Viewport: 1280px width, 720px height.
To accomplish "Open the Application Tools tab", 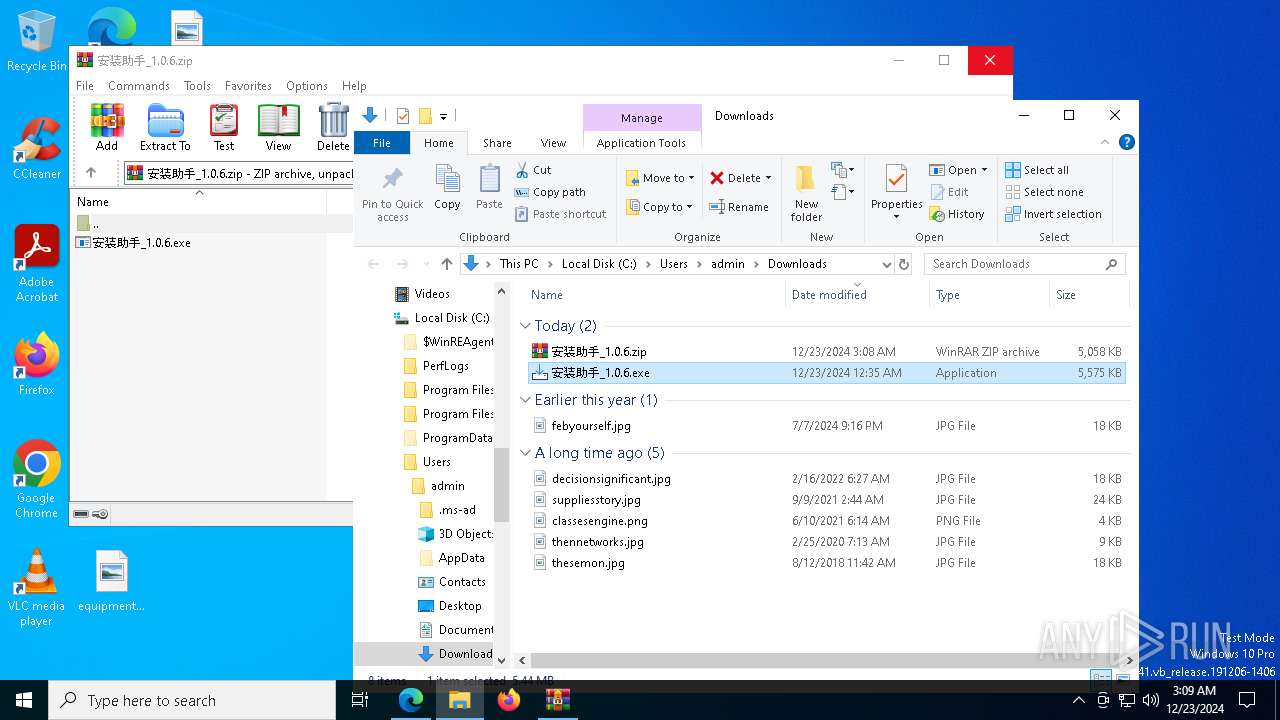I will (x=641, y=143).
